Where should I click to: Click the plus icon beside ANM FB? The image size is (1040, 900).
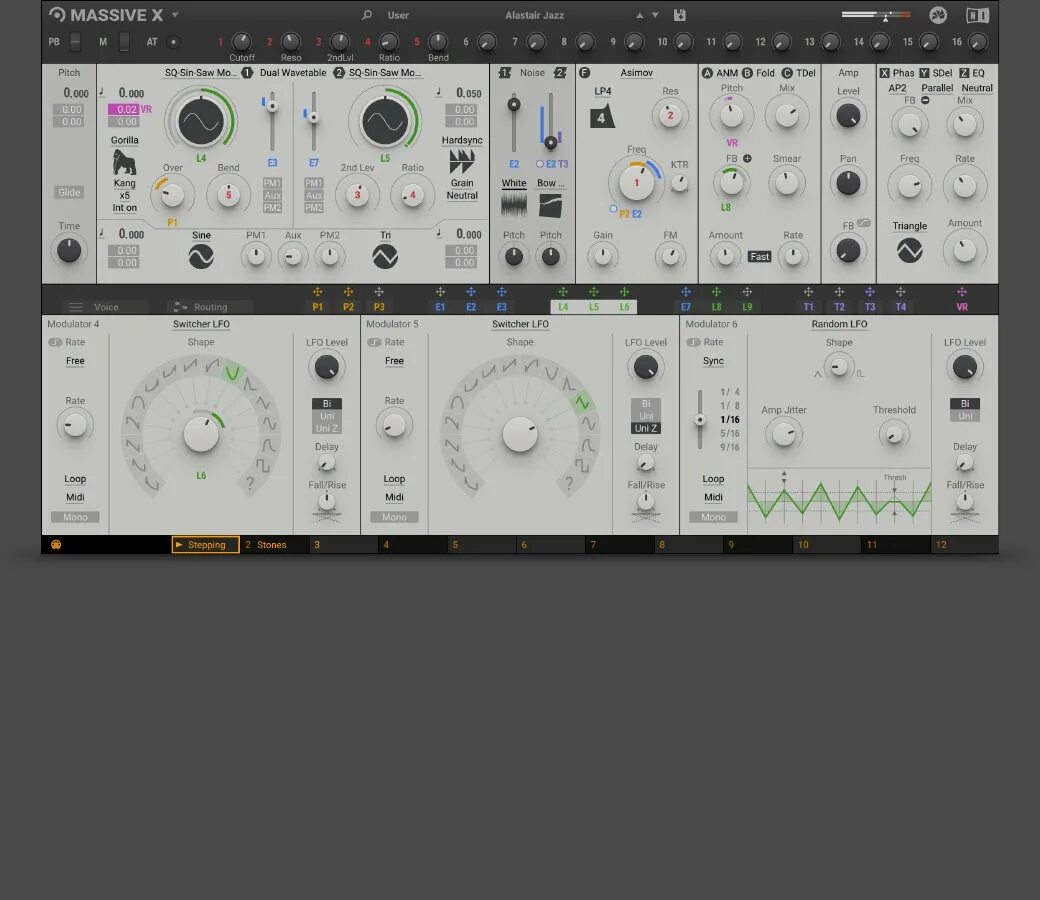click(747, 159)
